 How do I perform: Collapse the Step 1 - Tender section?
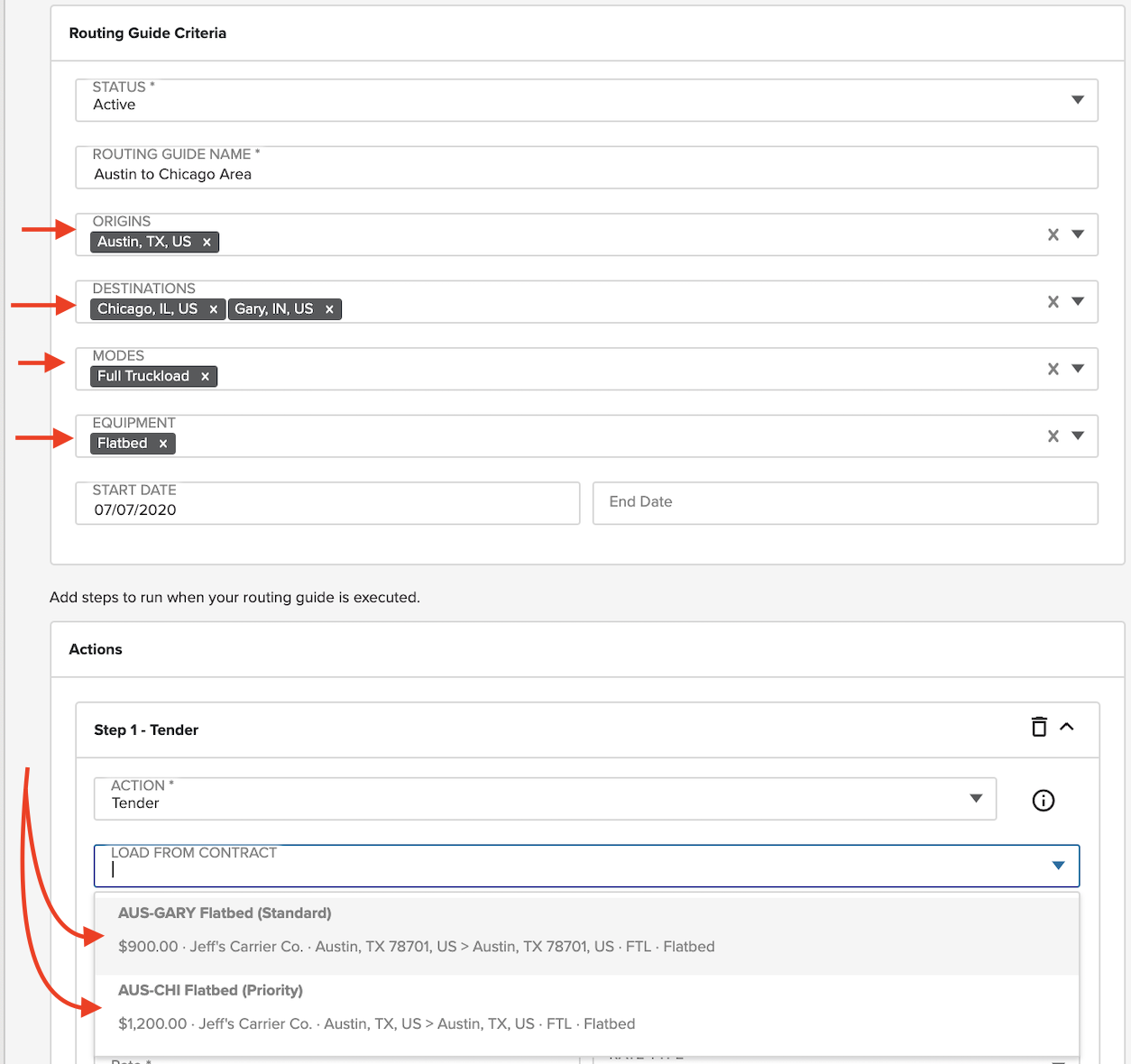1067,727
